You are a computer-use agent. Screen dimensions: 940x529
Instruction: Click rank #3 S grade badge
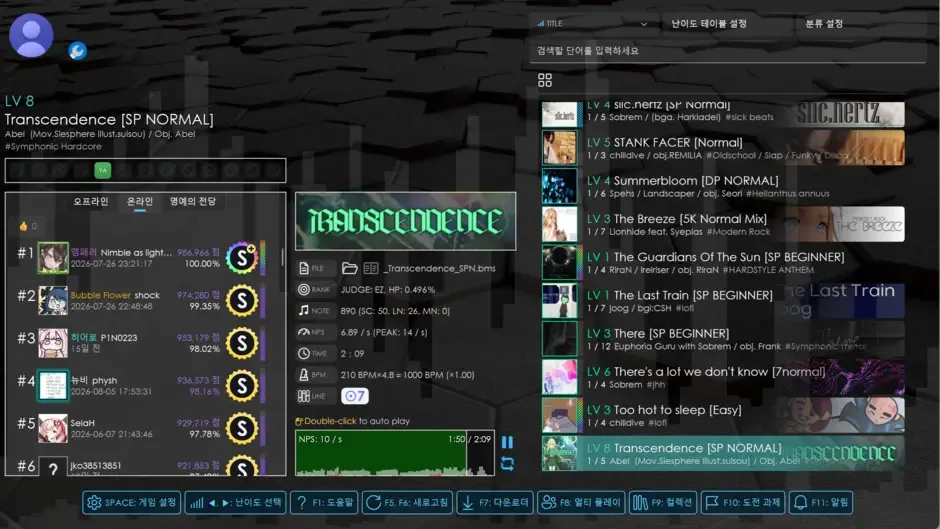242,343
